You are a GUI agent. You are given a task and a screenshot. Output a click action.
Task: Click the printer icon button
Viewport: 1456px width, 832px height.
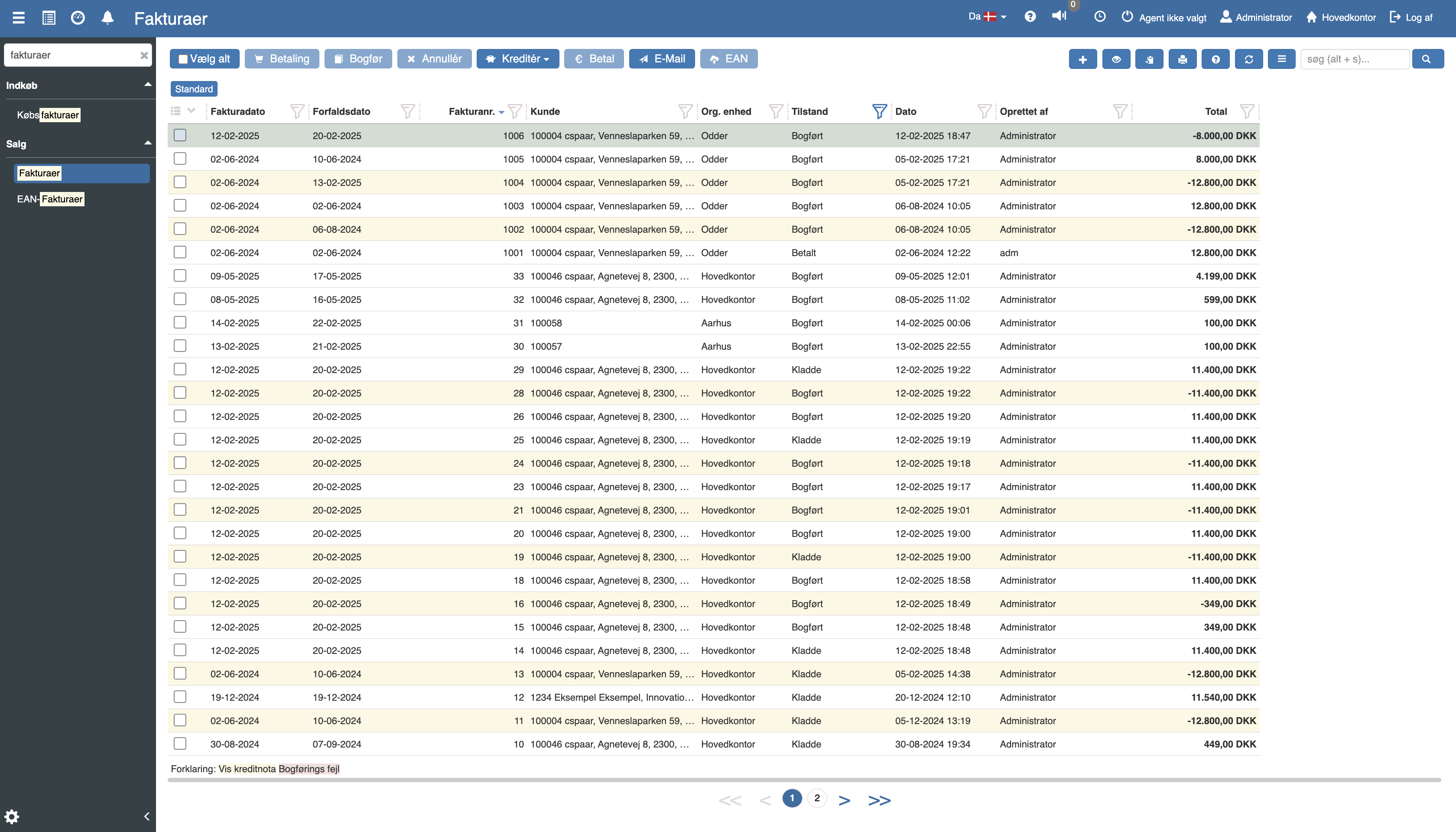(x=1182, y=59)
